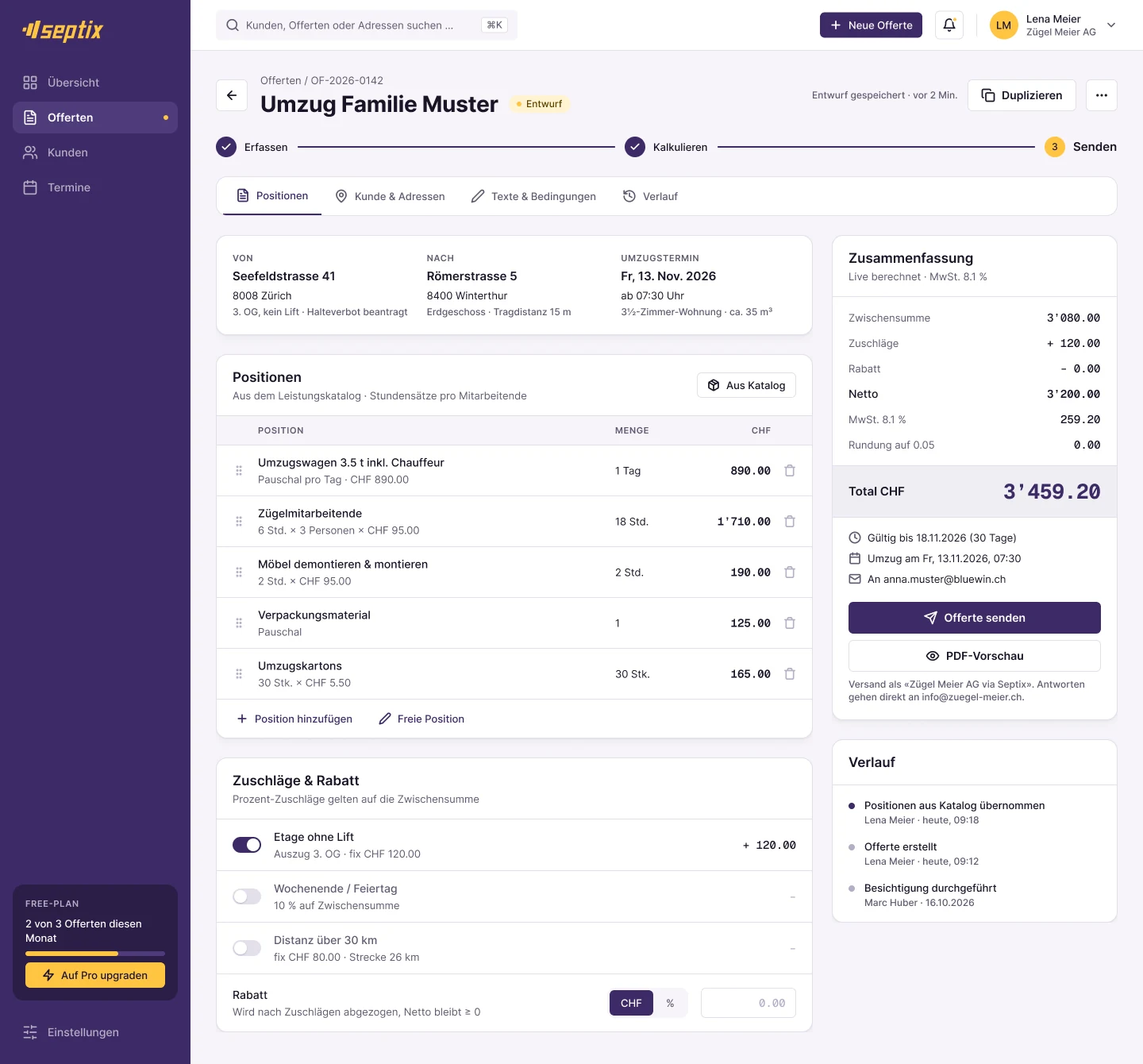Screen dimensions: 1143x1064
Task: Click the Septix logo
Action: [63, 30]
